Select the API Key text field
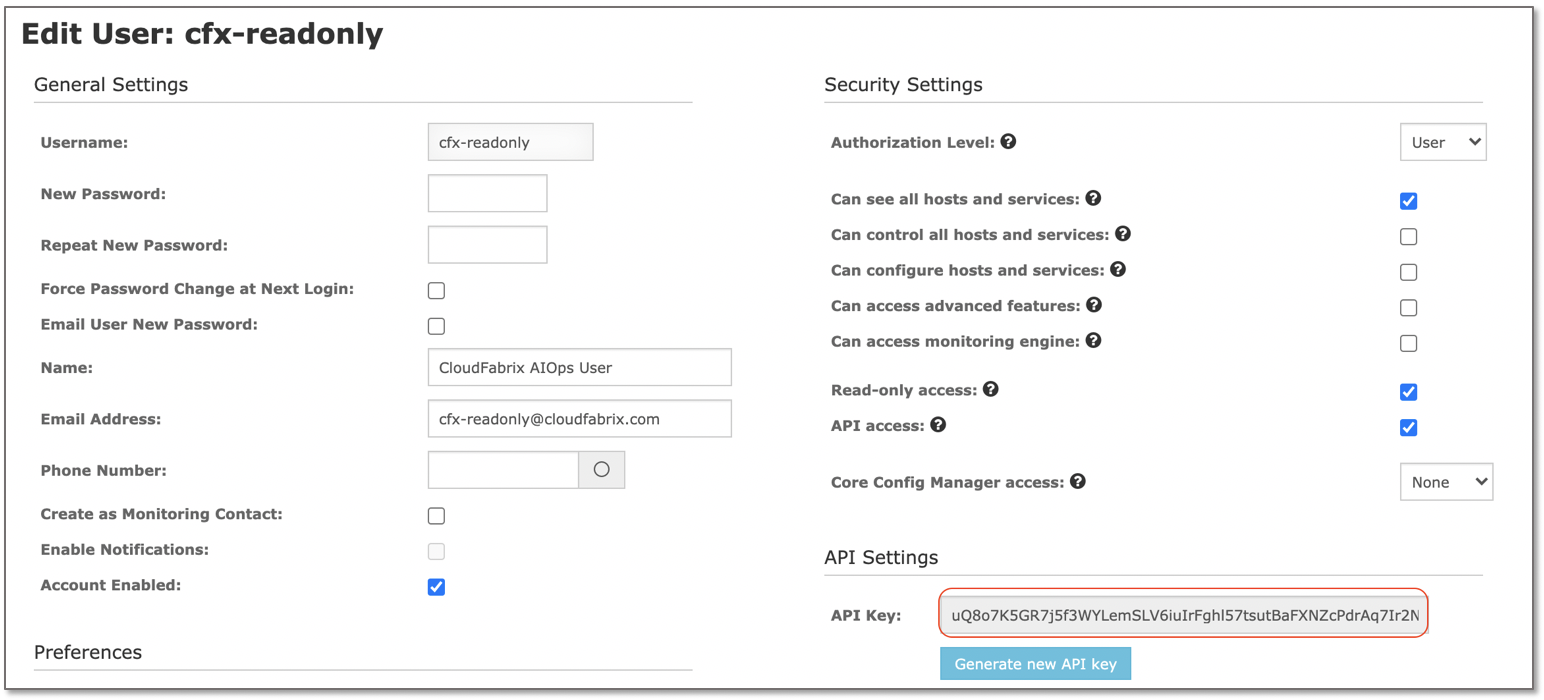 pos(1184,615)
